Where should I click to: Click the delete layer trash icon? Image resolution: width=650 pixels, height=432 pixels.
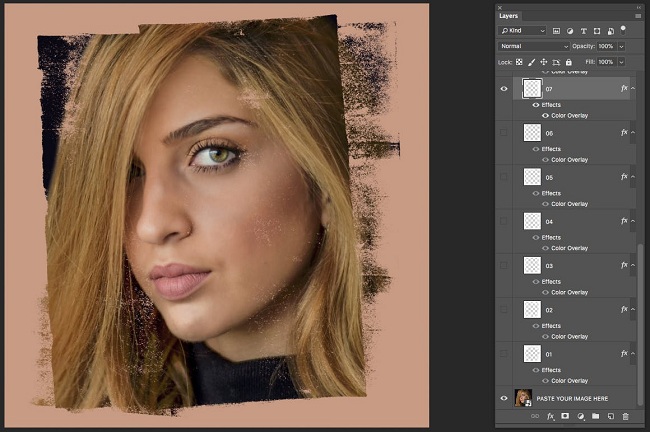(x=626, y=415)
